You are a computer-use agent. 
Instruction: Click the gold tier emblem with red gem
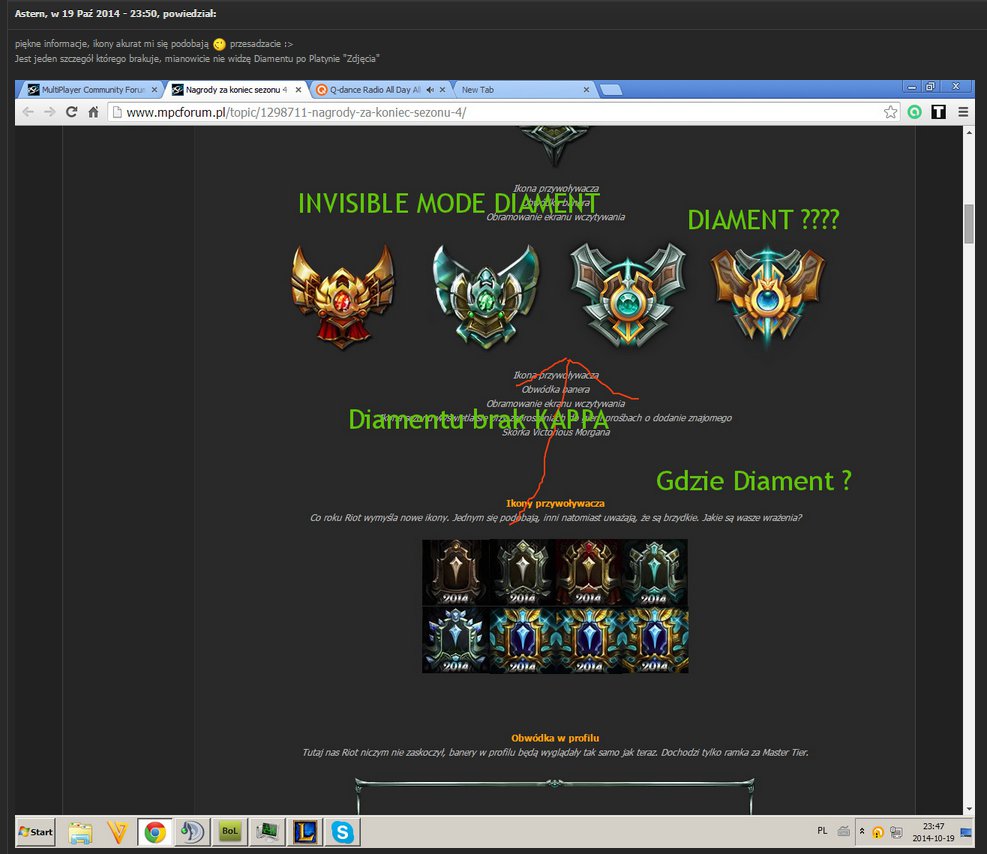pyautogui.click(x=342, y=296)
